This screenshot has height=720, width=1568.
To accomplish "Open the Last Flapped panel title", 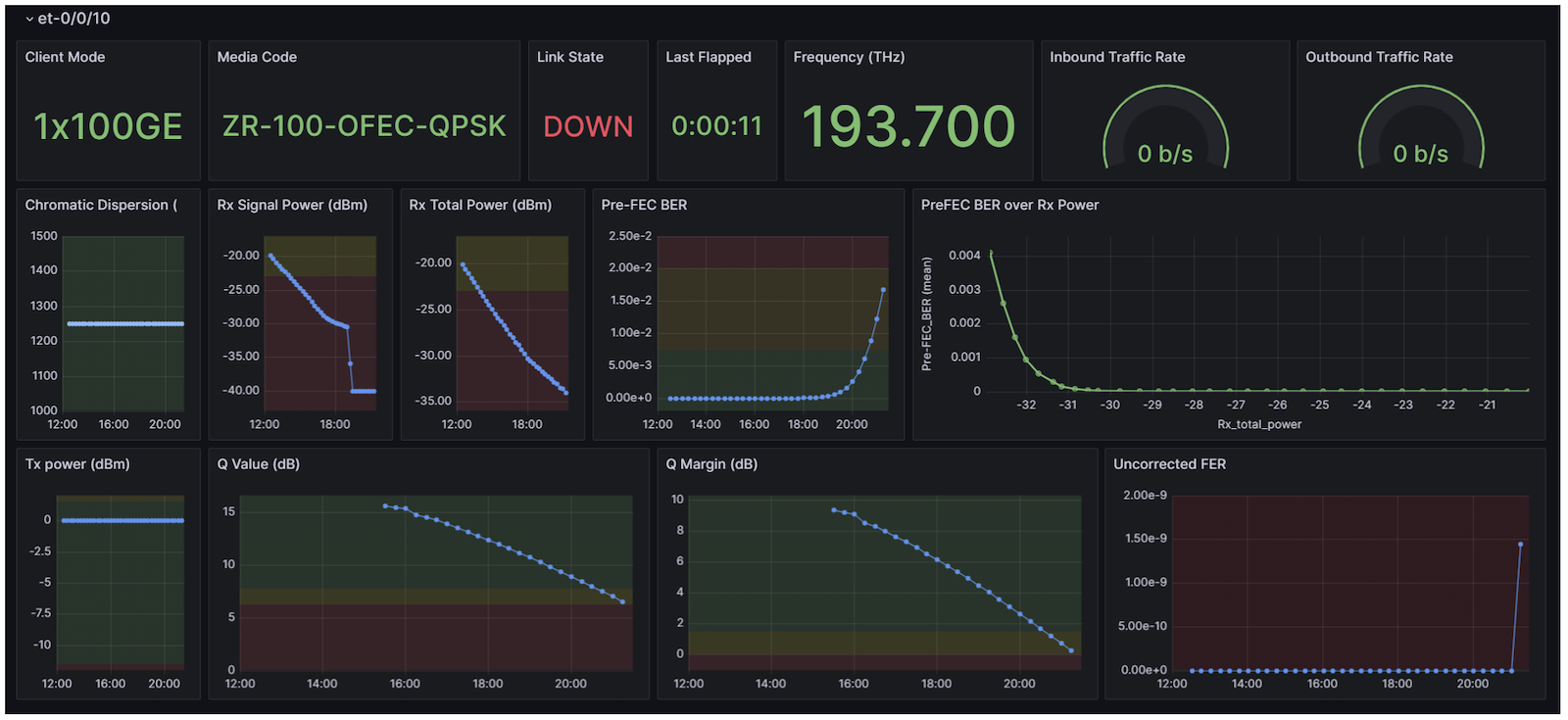I will click(x=709, y=57).
